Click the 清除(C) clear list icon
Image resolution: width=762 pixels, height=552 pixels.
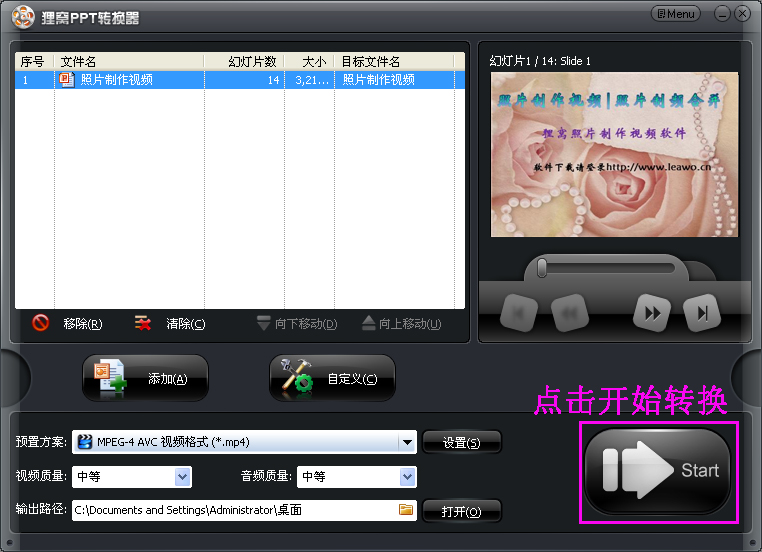[142, 323]
